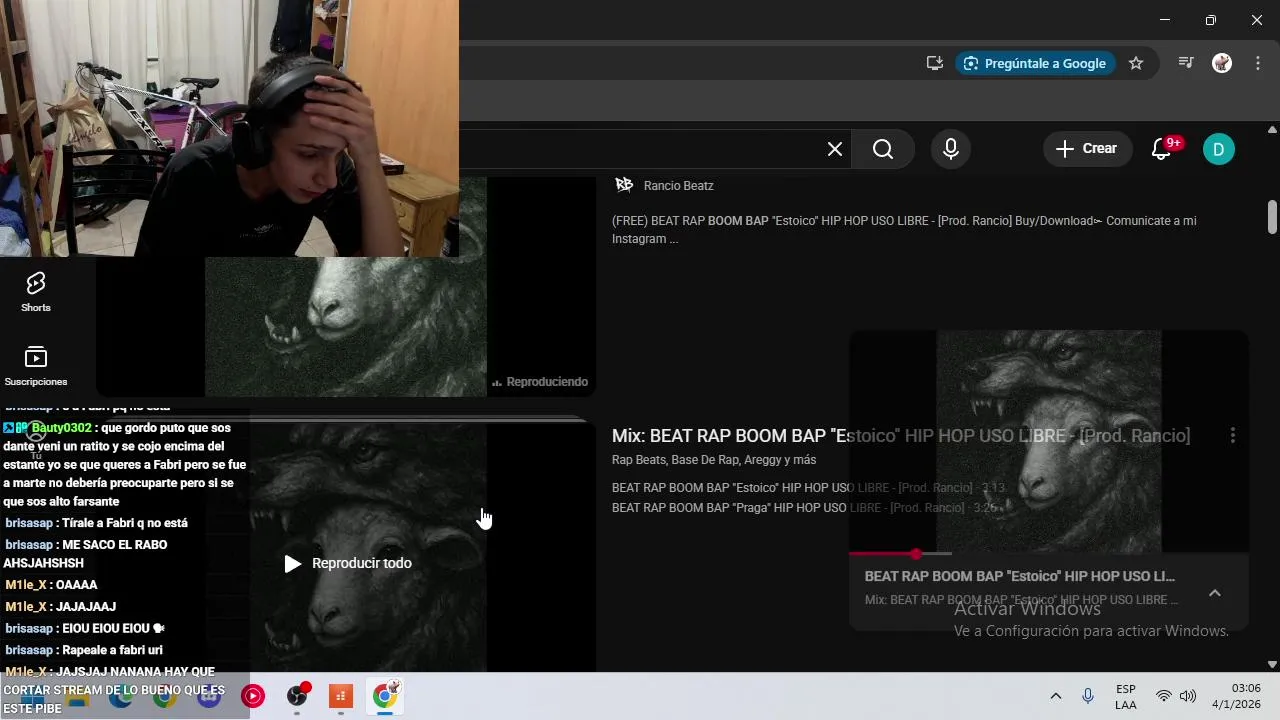Image resolution: width=1280 pixels, height=720 pixels.
Task: Open the Chrome profile avatar
Action: click(1222, 63)
